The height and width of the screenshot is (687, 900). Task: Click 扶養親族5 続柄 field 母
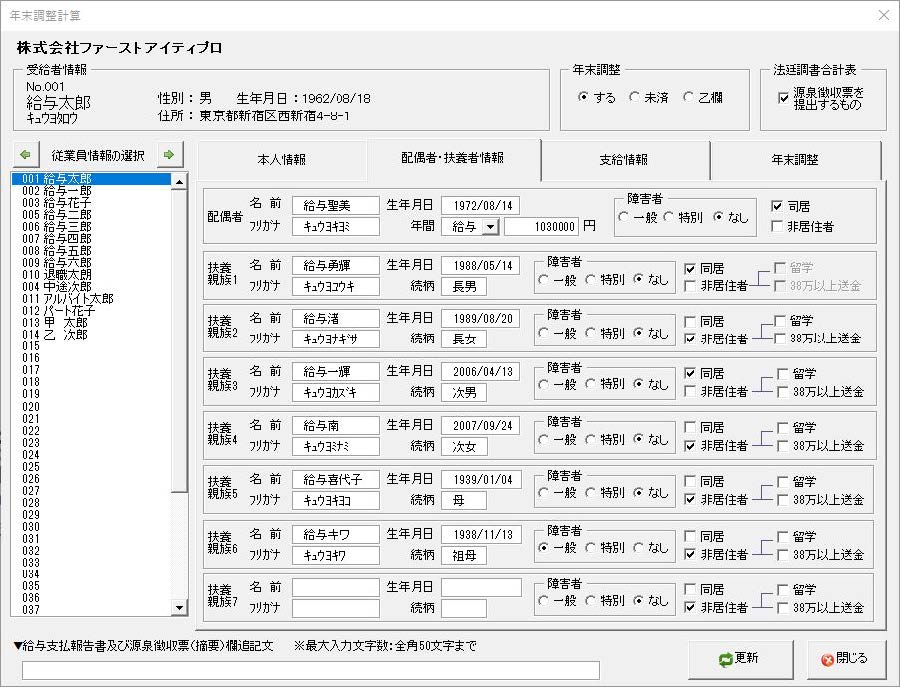464,500
